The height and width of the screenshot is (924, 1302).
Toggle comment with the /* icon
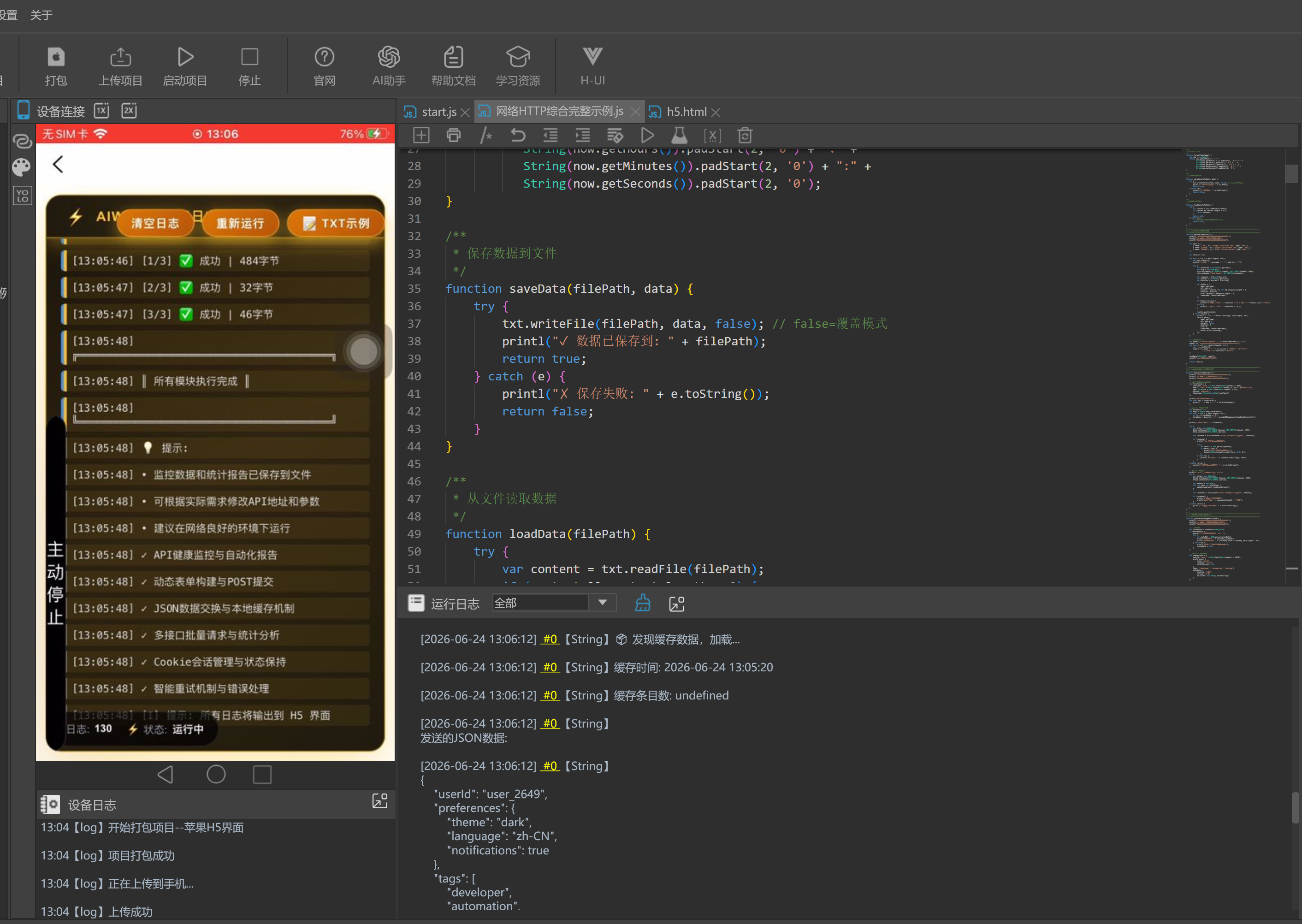point(486,136)
